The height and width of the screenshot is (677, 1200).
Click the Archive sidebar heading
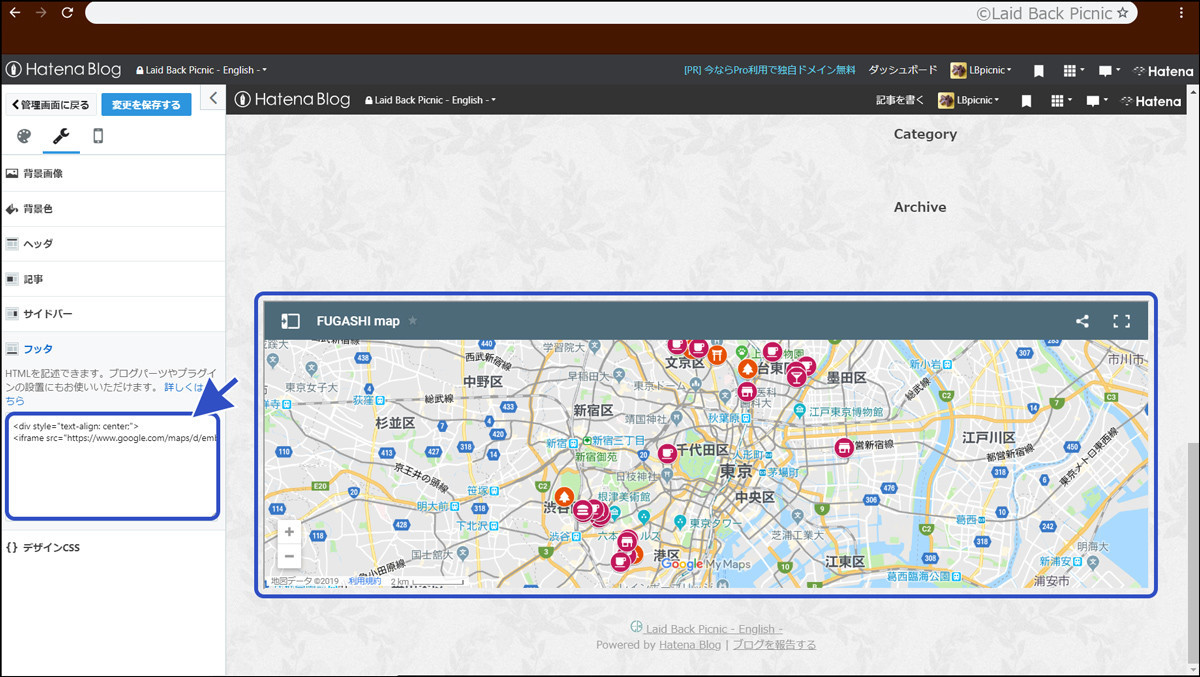(920, 207)
